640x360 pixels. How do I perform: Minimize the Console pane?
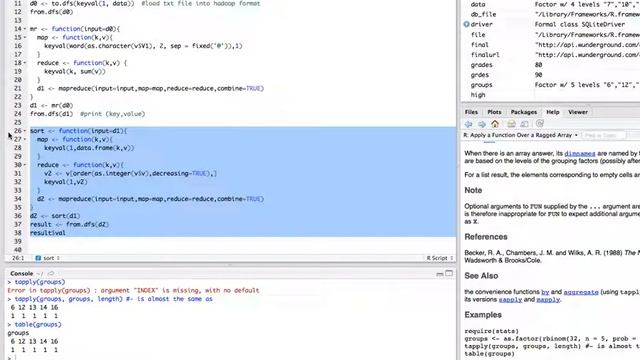click(440, 273)
